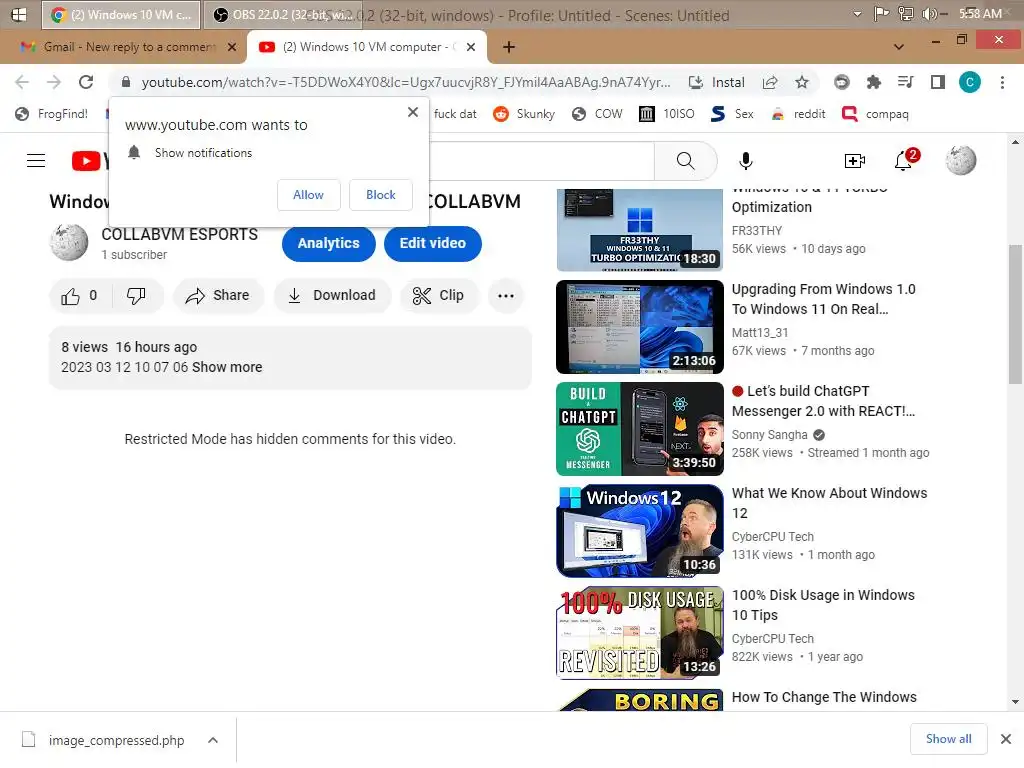Image resolution: width=1024 pixels, height=768 pixels.
Task: Click the Create video camera icon
Action: pos(854,161)
